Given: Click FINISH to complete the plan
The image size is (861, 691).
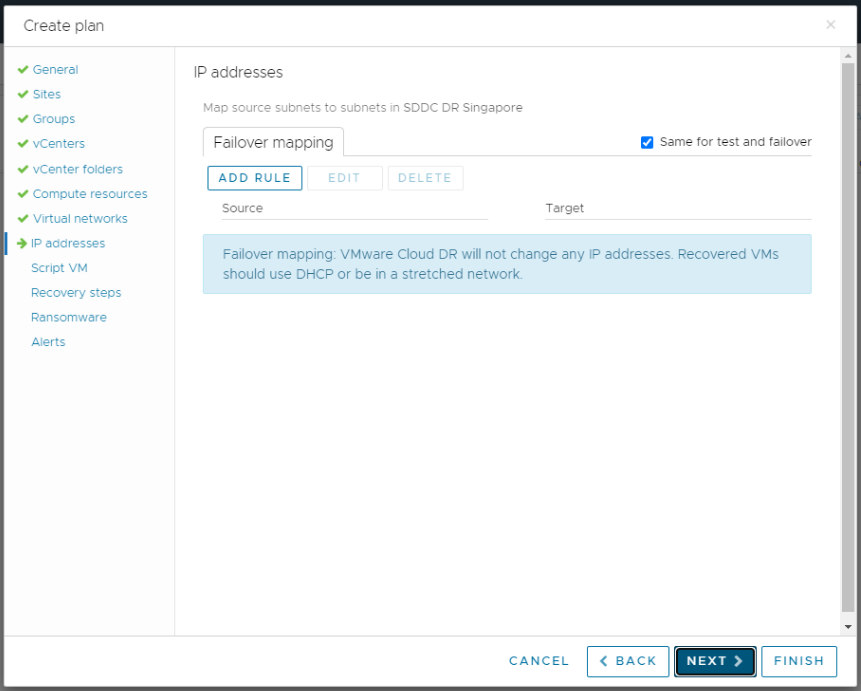Looking at the screenshot, I should tap(799, 661).
